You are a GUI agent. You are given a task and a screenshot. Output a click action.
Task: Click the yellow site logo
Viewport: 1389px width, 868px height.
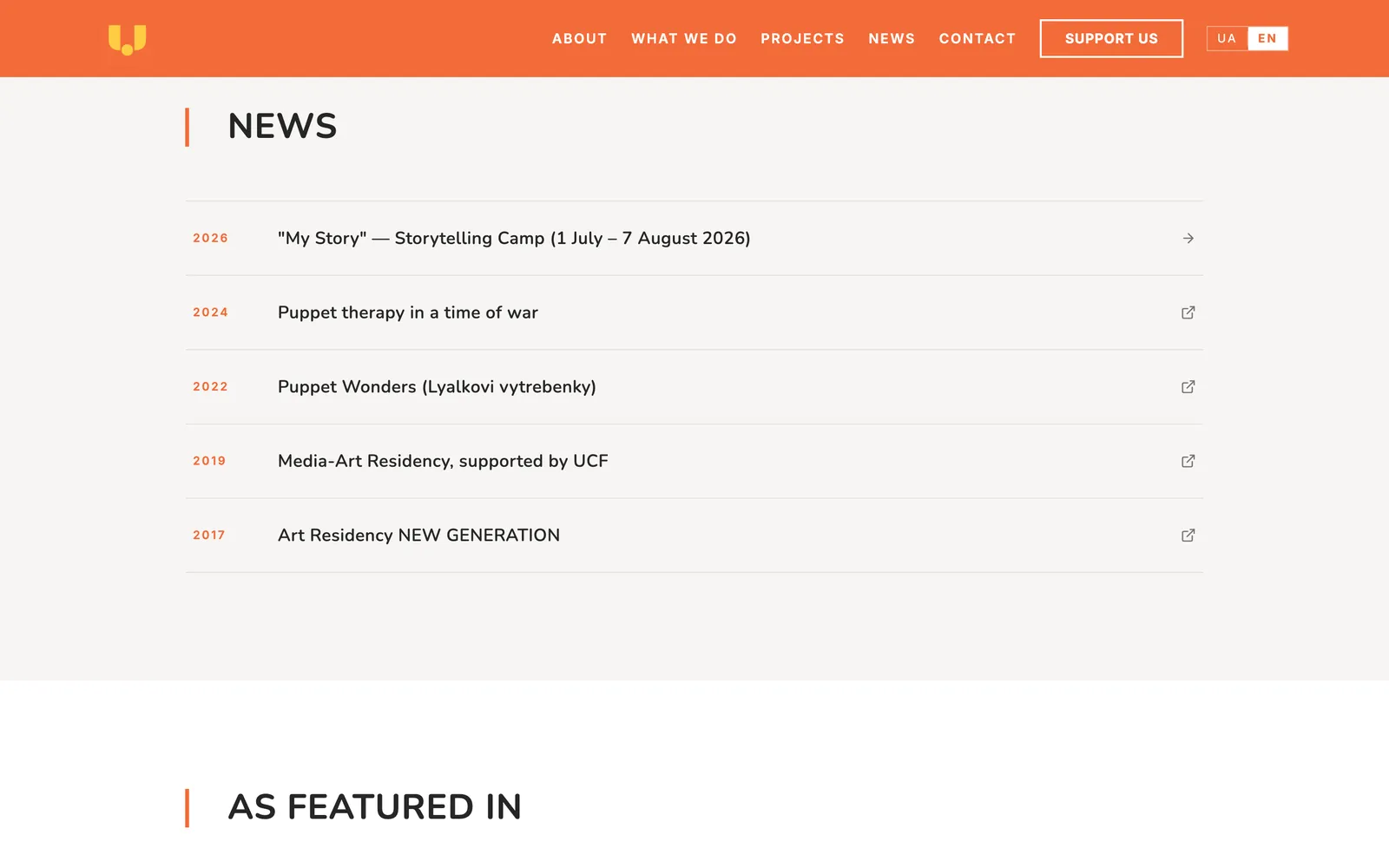coord(127,39)
